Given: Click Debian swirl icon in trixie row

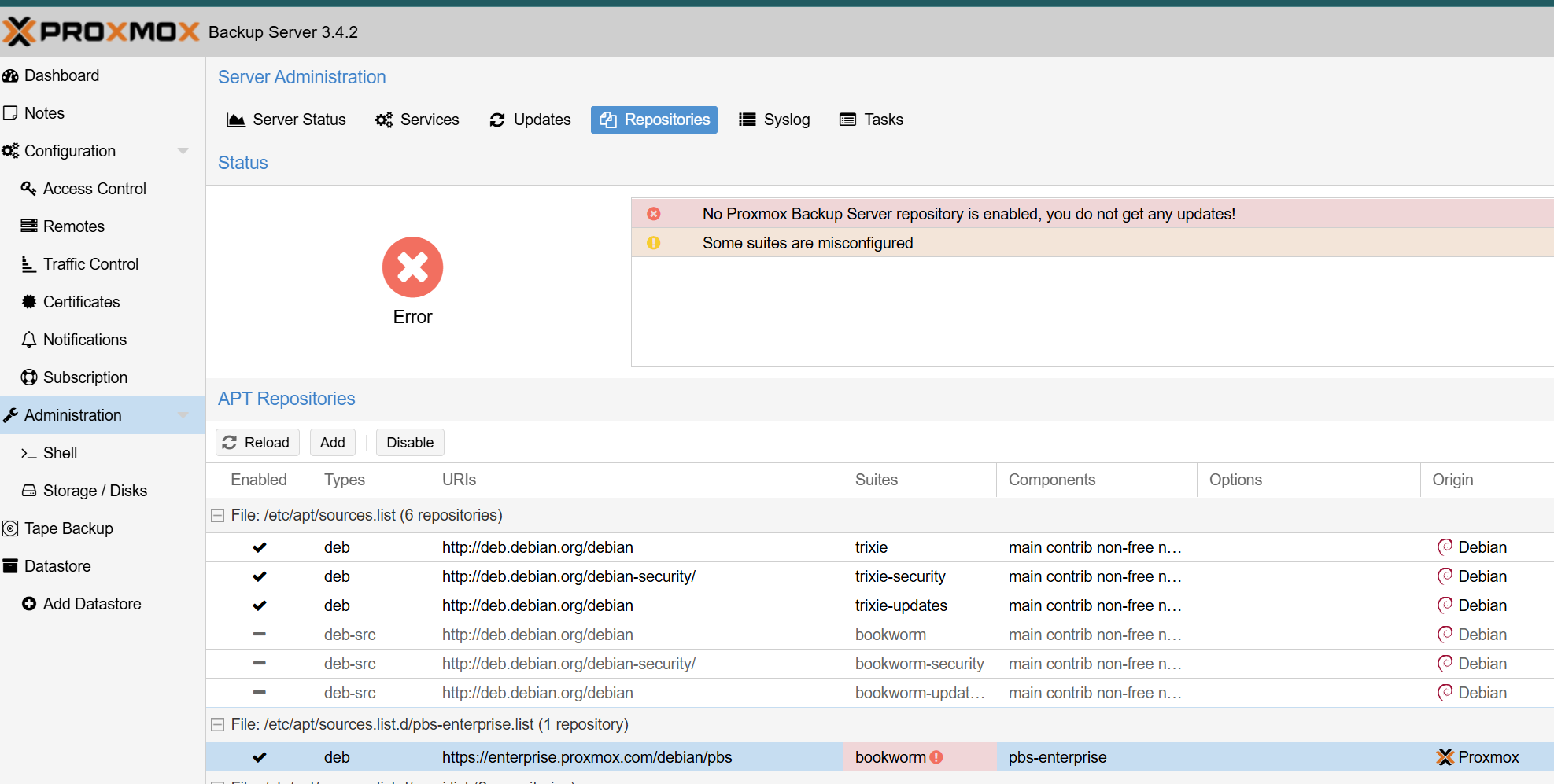Looking at the screenshot, I should pos(1445,547).
